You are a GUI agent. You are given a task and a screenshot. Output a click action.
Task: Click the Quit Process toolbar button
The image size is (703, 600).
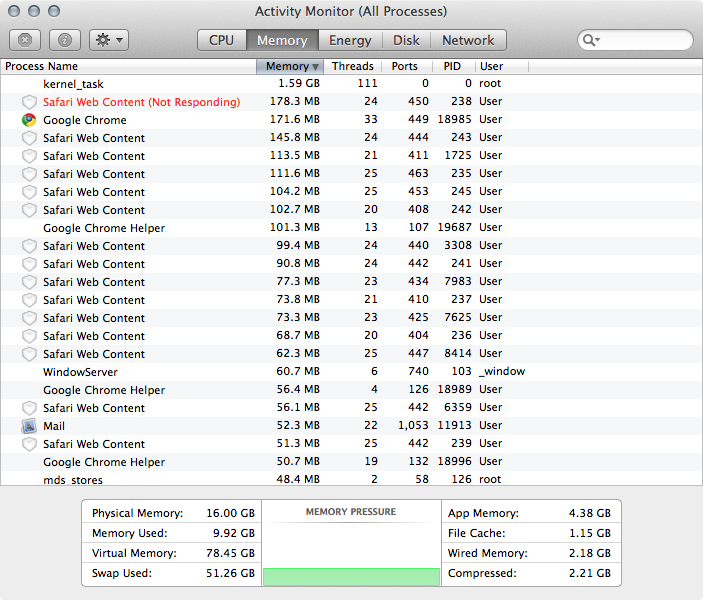tap(25, 40)
